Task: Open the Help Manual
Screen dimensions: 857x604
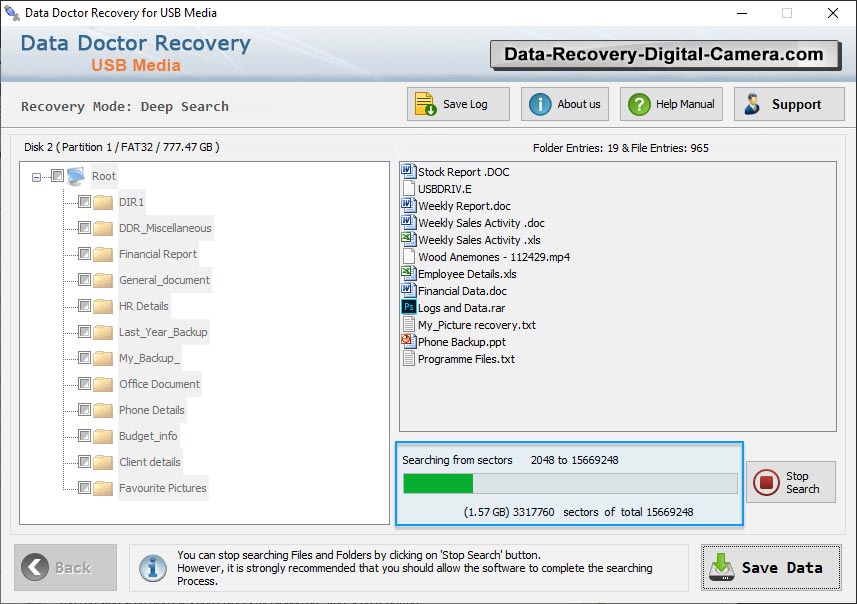Action: click(x=671, y=104)
